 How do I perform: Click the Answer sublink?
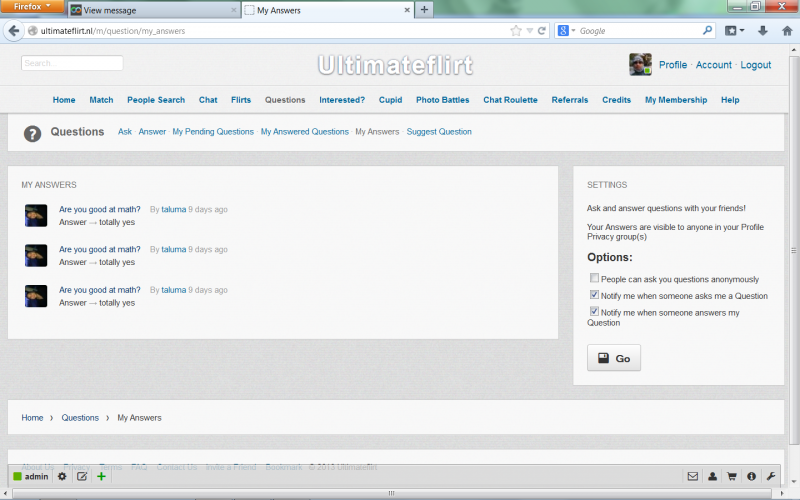(x=152, y=132)
